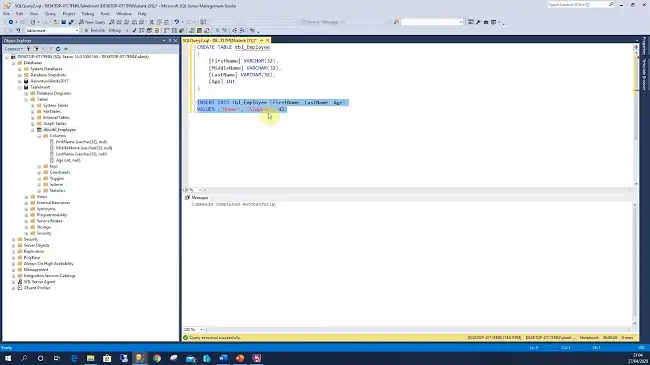This screenshot has width=650, height=365.
Task: Open the Connect dropdown in Object Explorer
Action: (x=14, y=49)
